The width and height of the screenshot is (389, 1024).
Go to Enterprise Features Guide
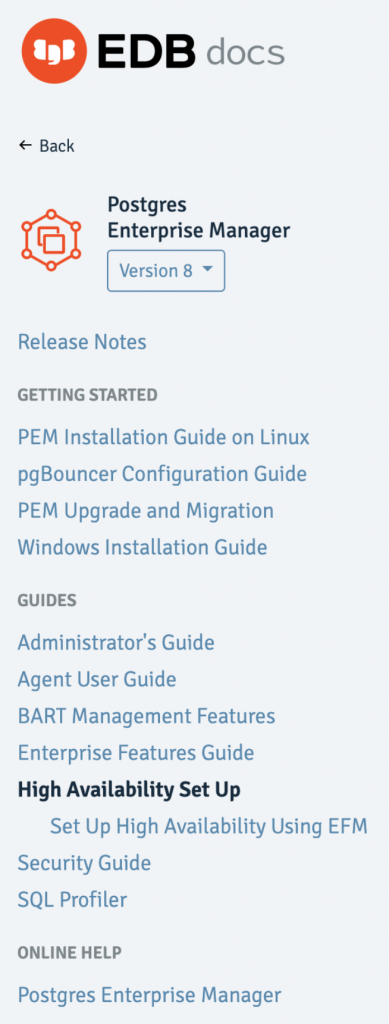(136, 753)
